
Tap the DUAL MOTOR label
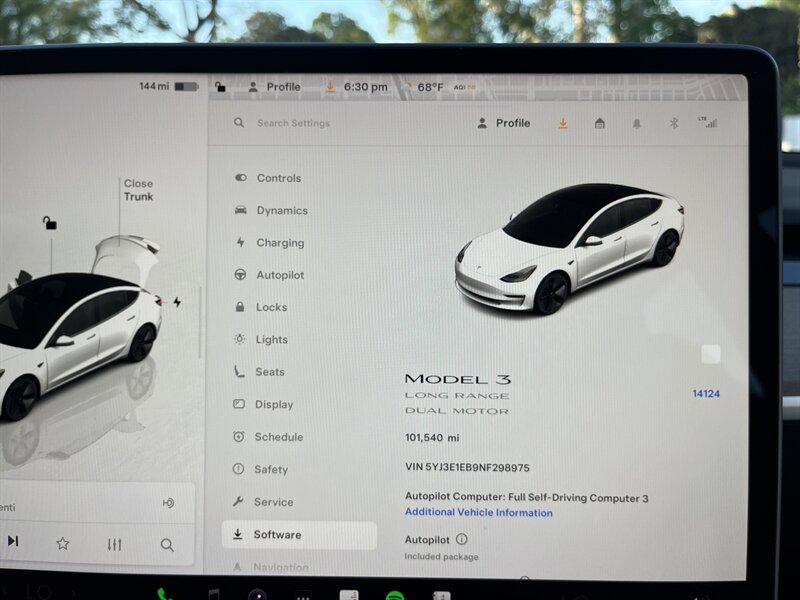point(457,411)
